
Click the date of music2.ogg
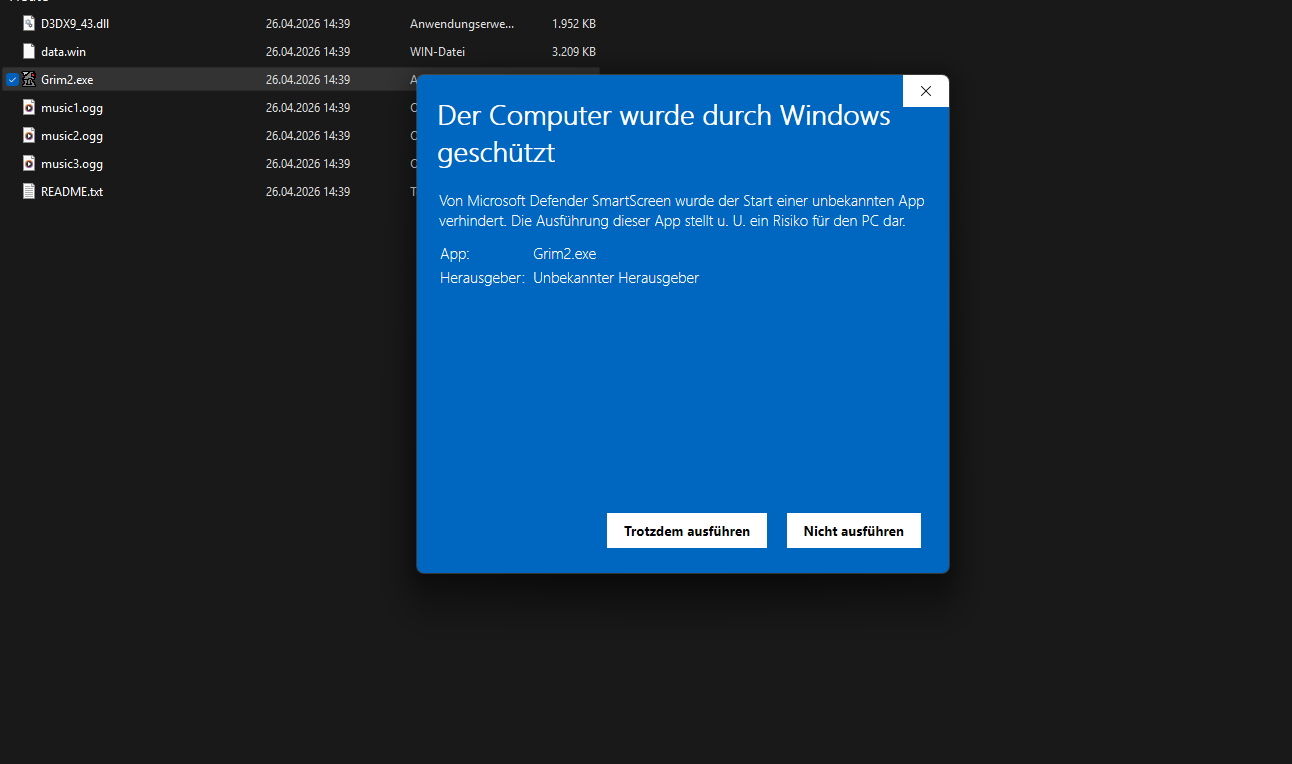[308, 135]
